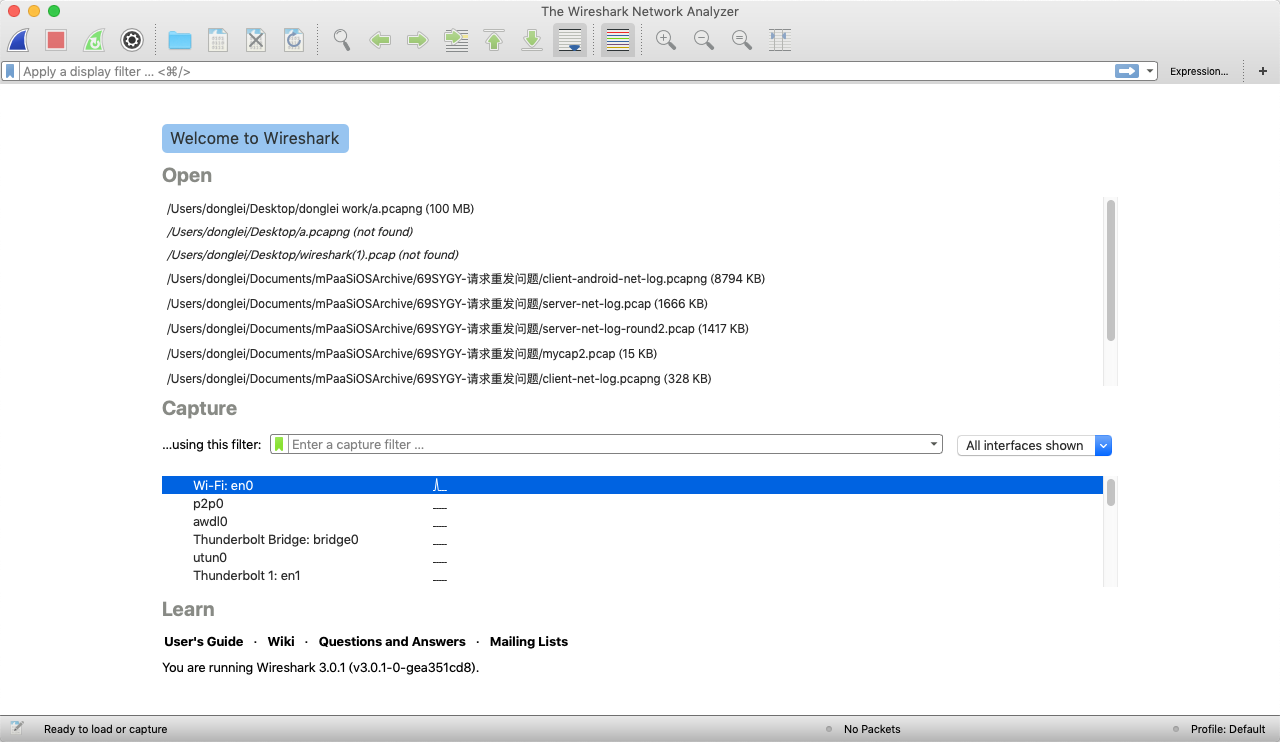Reload this capture file

point(294,40)
